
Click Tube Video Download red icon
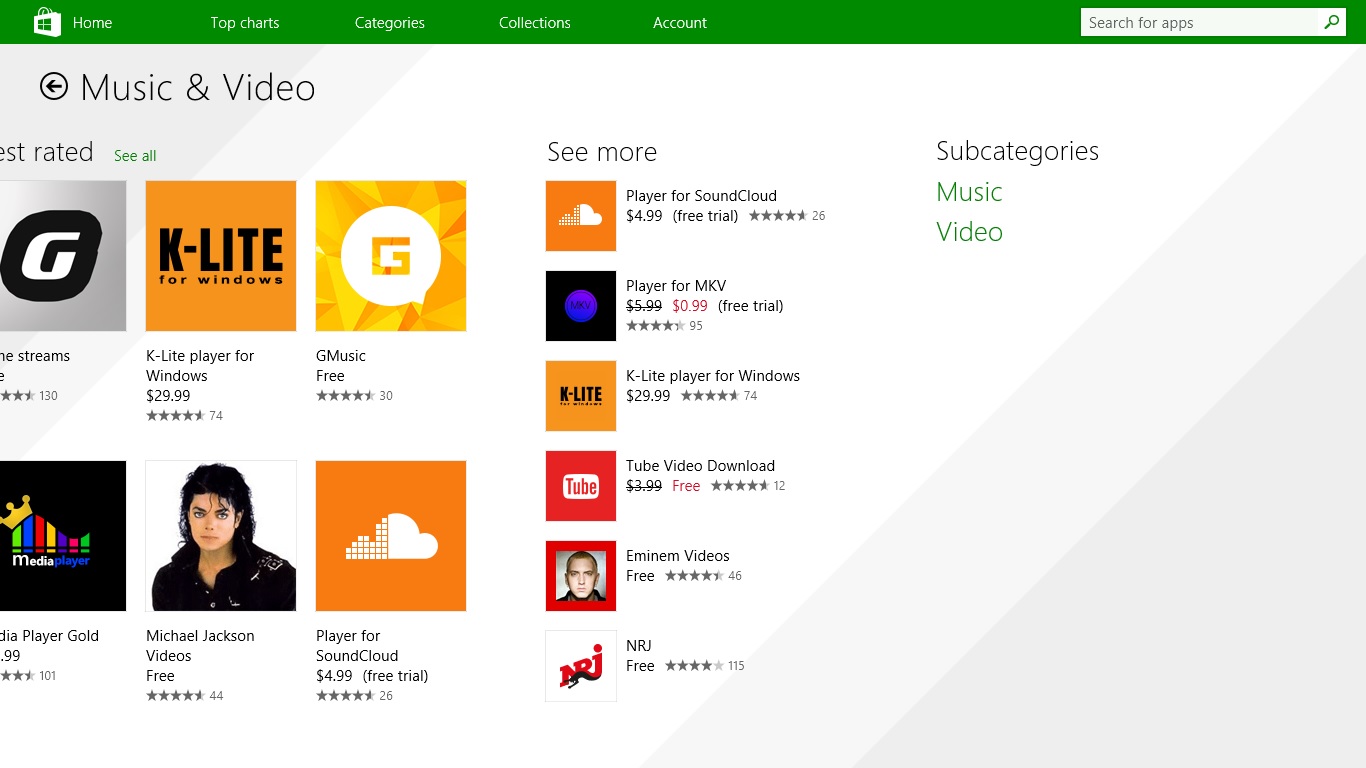pos(581,486)
